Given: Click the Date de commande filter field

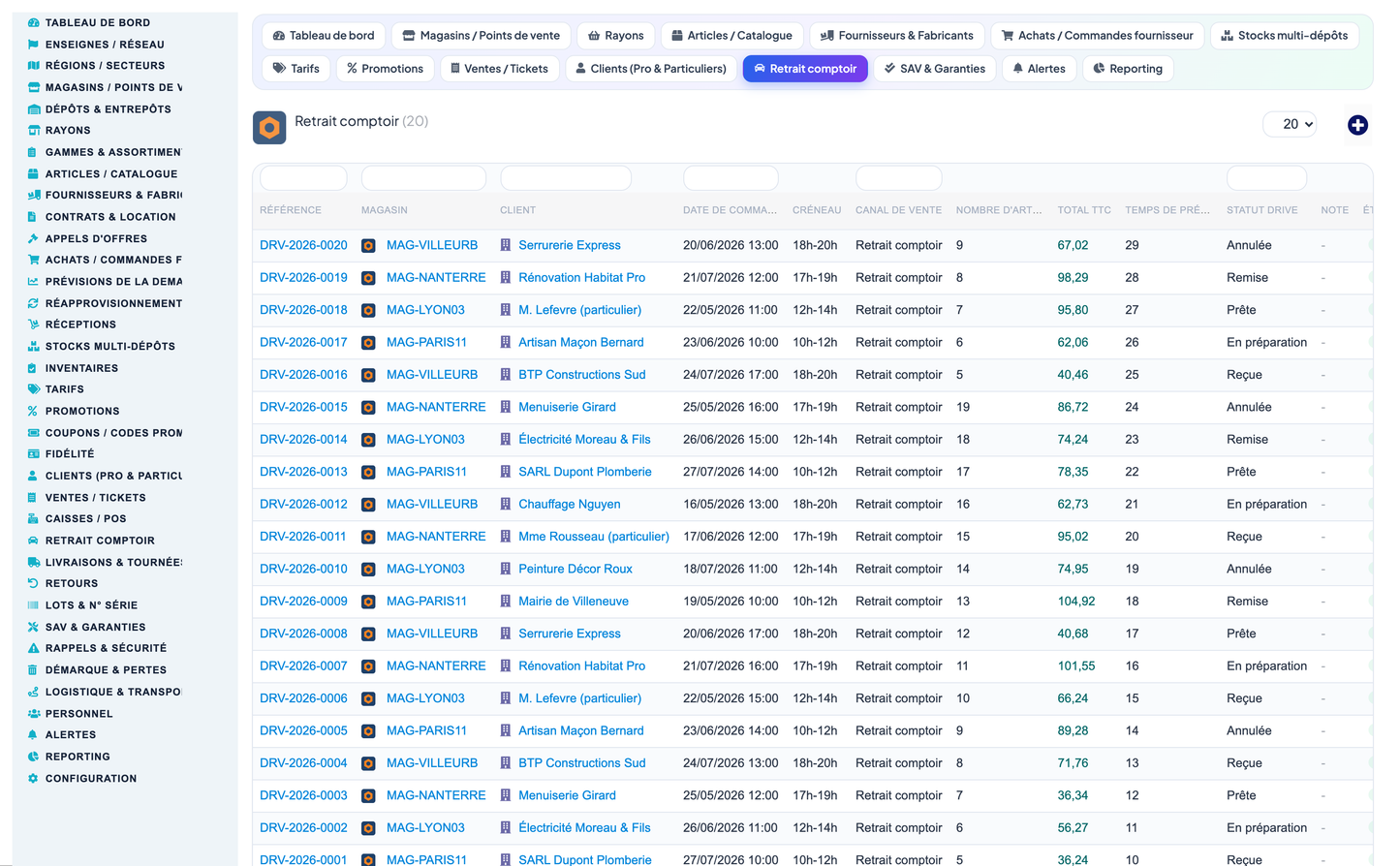Looking at the screenshot, I should pyautogui.click(x=731, y=178).
